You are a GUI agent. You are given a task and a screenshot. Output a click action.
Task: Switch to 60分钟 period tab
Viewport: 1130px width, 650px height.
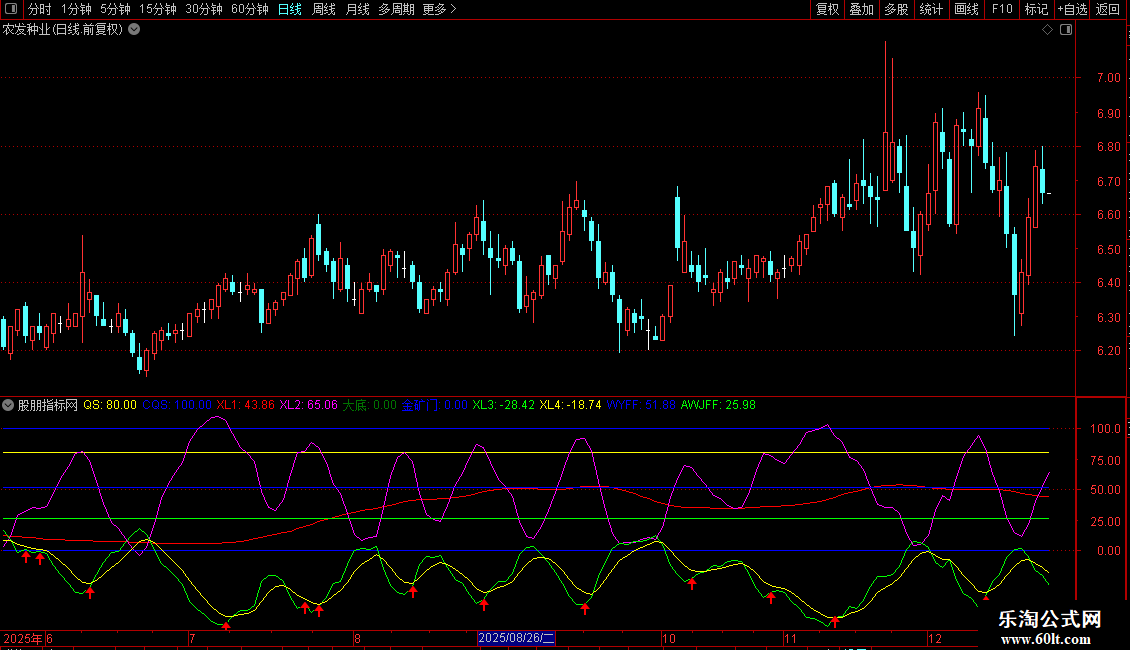point(249,9)
